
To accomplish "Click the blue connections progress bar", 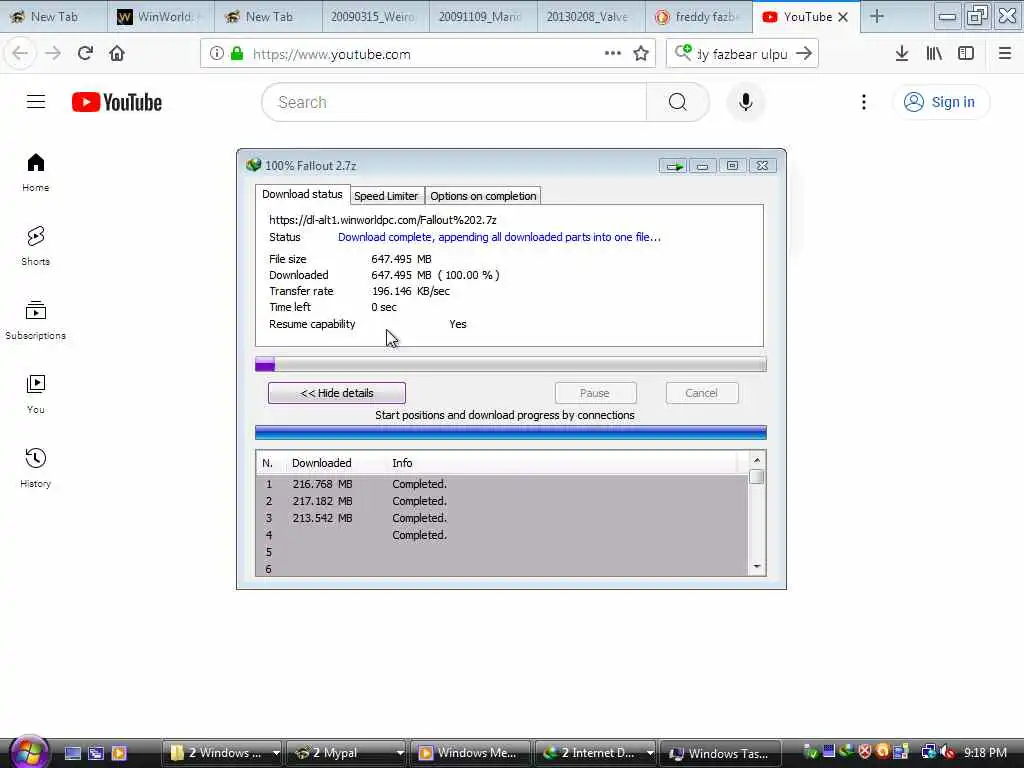I will pos(511,432).
